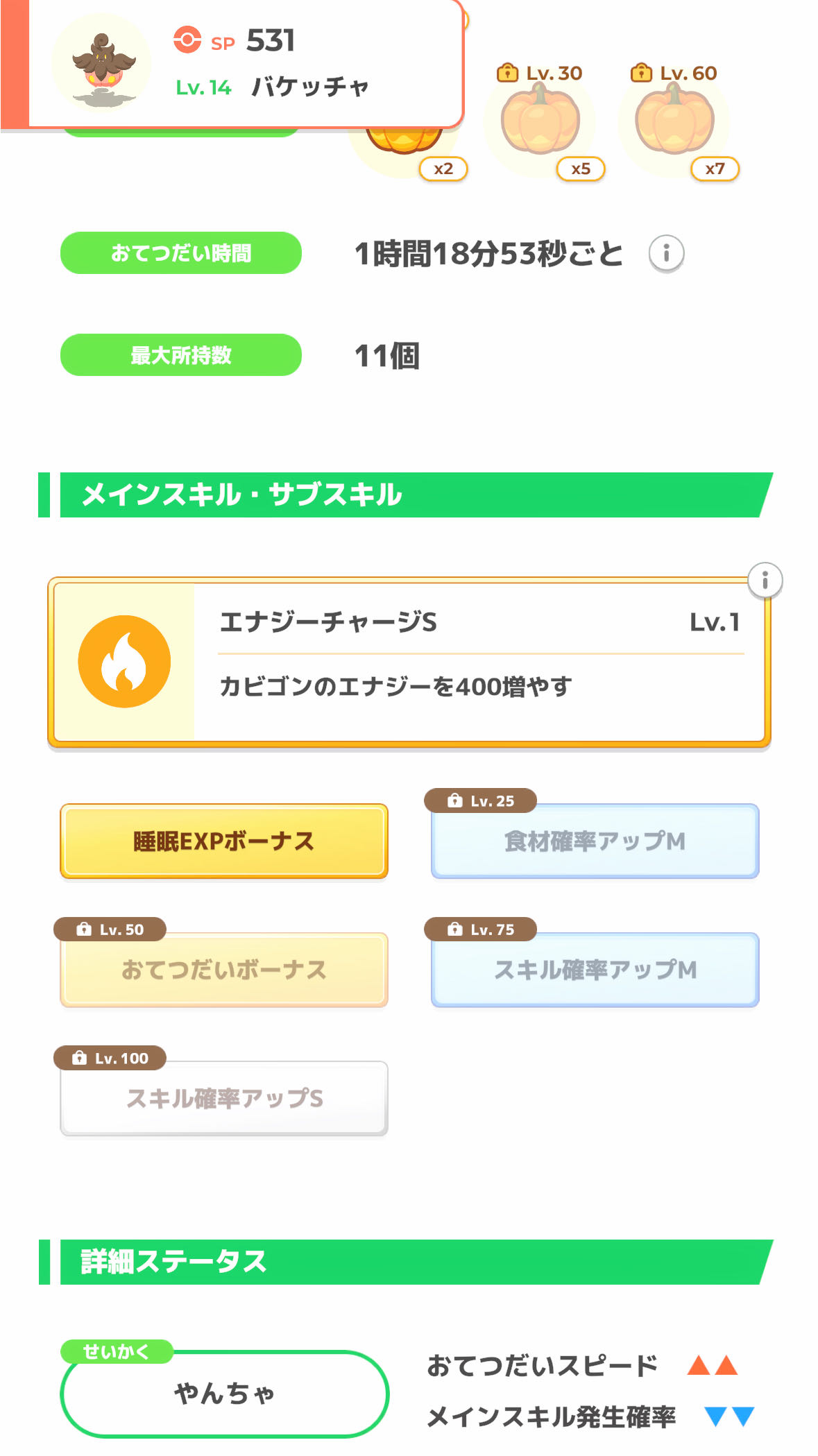Screen dimensions: 818x1456
Task: Open info for helping time interval
Action: [x=666, y=253]
